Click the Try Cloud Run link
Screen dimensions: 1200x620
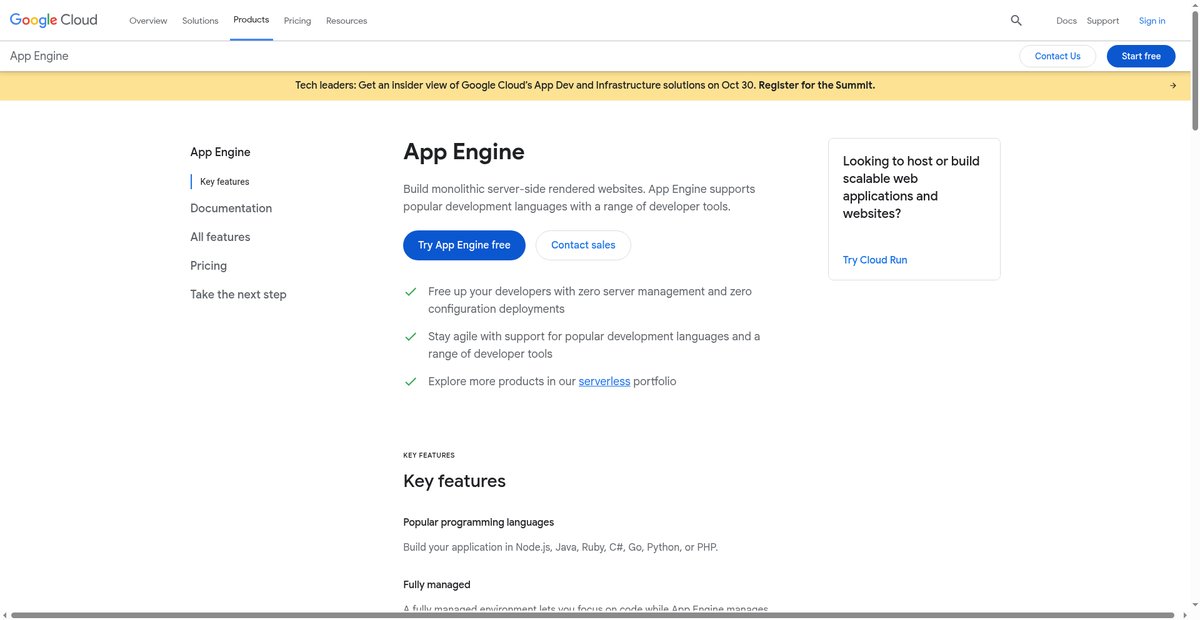coord(875,260)
